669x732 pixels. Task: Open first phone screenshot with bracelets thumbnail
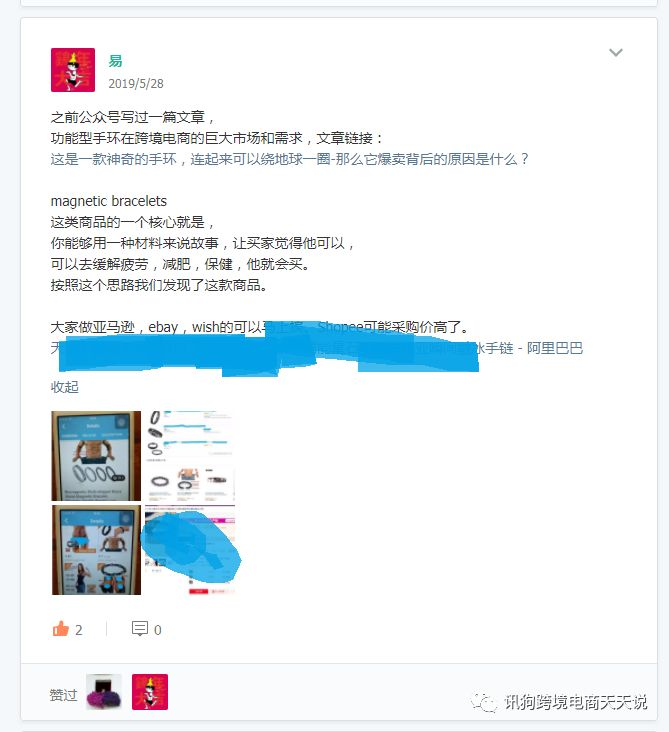[x=96, y=456]
